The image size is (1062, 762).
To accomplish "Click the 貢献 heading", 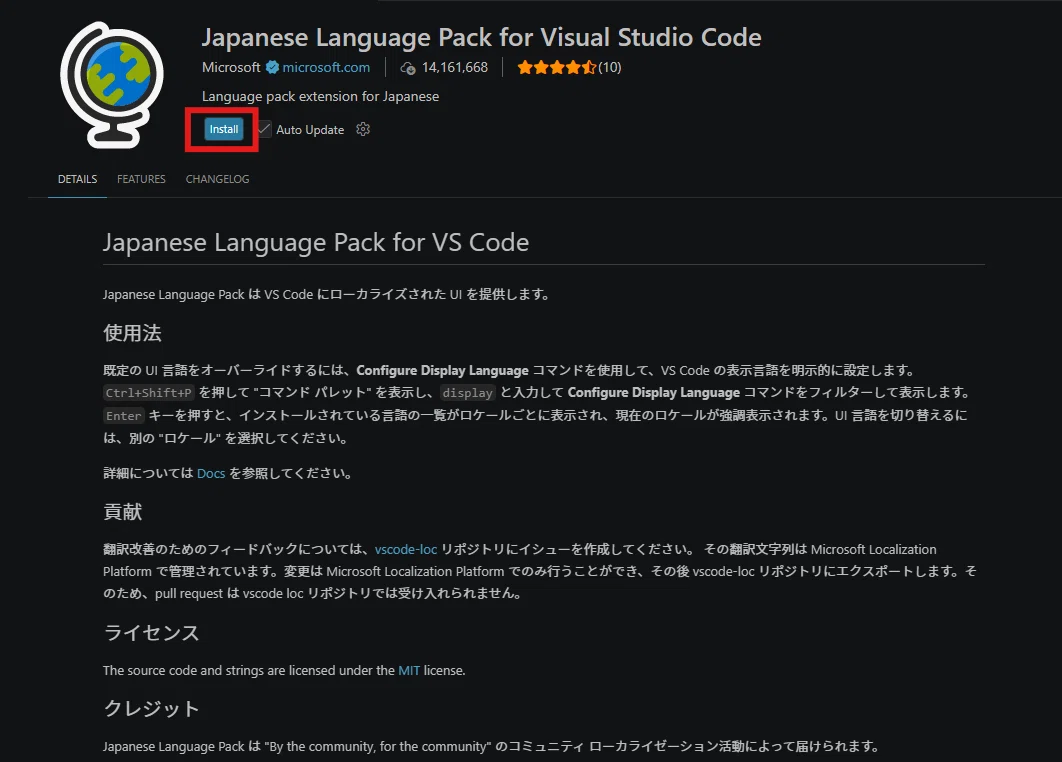I will (x=123, y=511).
